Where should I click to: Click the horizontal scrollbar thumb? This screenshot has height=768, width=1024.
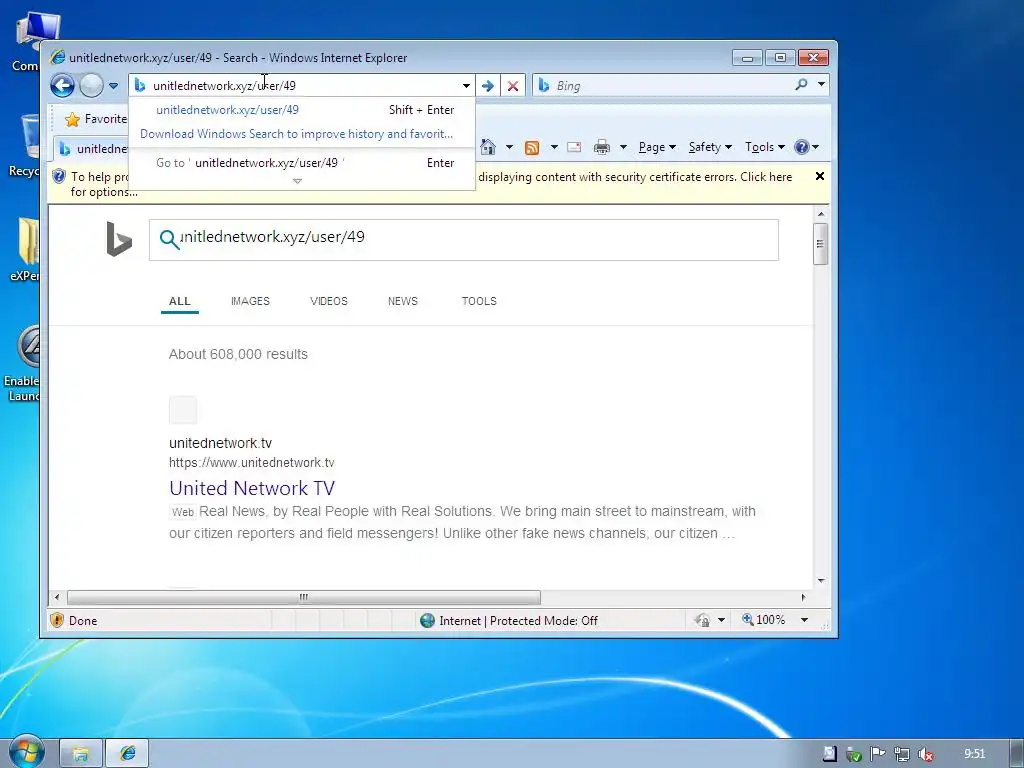(x=304, y=597)
